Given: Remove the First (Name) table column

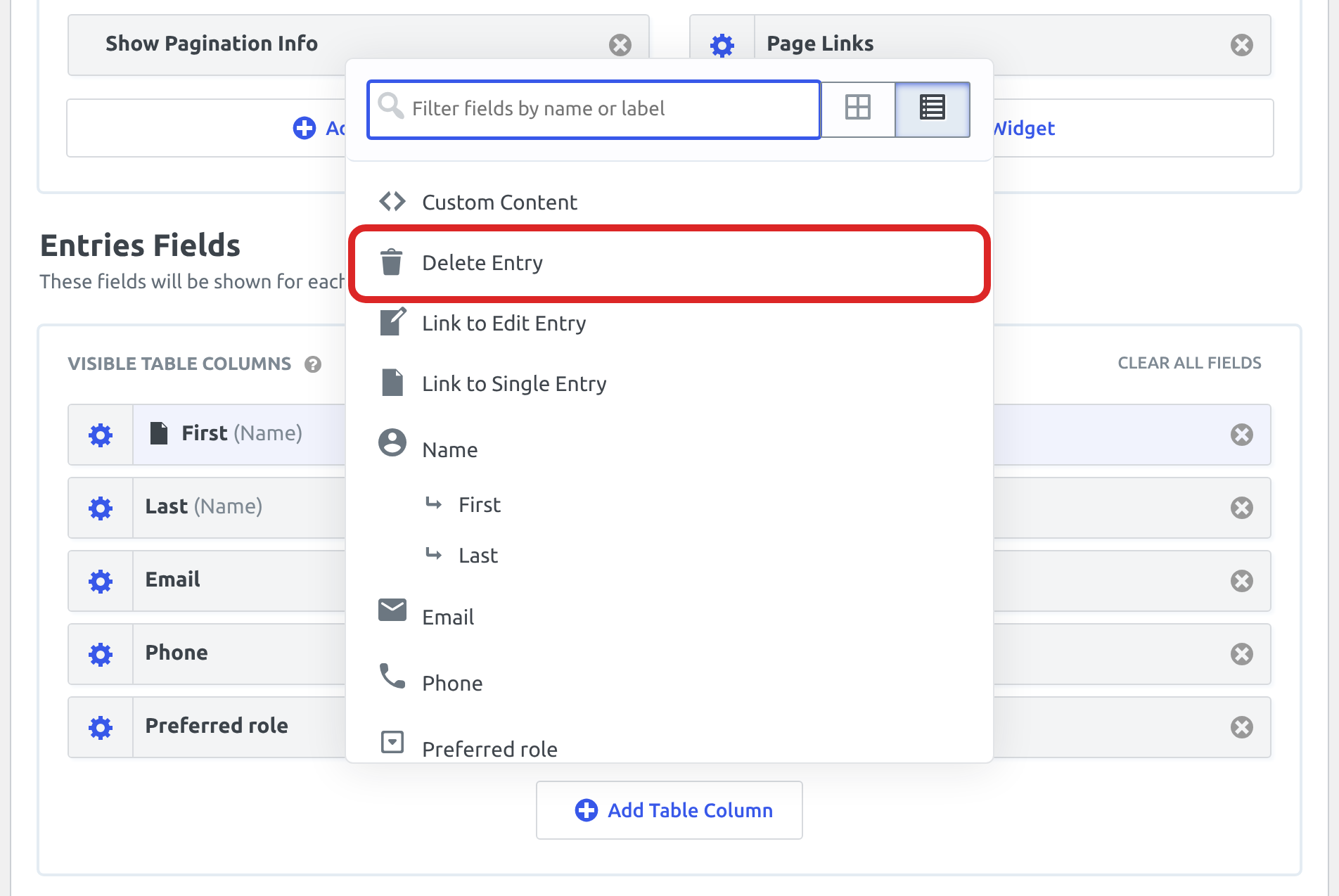Looking at the screenshot, I should [x=1242, y=435].
